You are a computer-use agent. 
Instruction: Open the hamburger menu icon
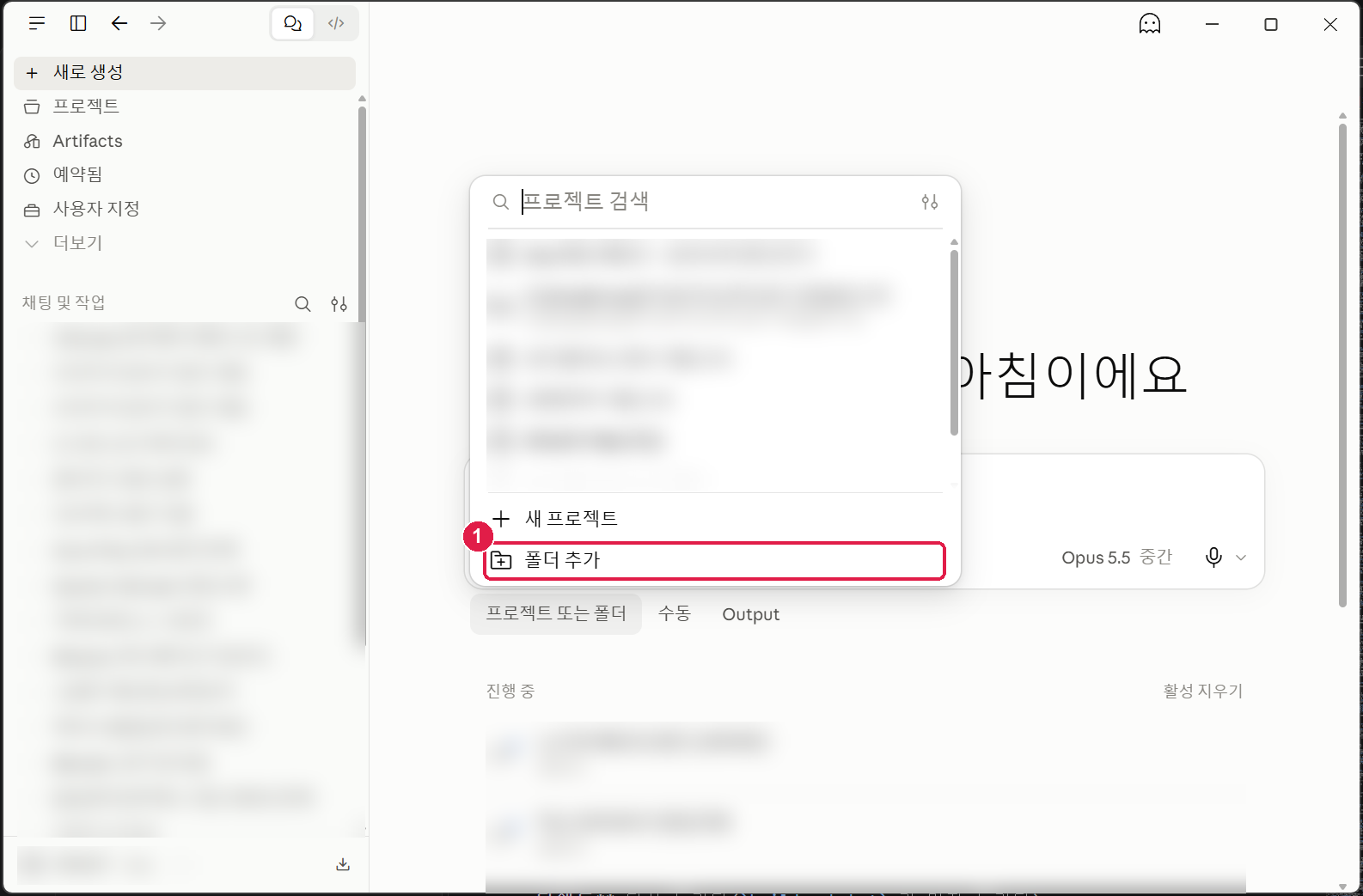click(36, 23)
